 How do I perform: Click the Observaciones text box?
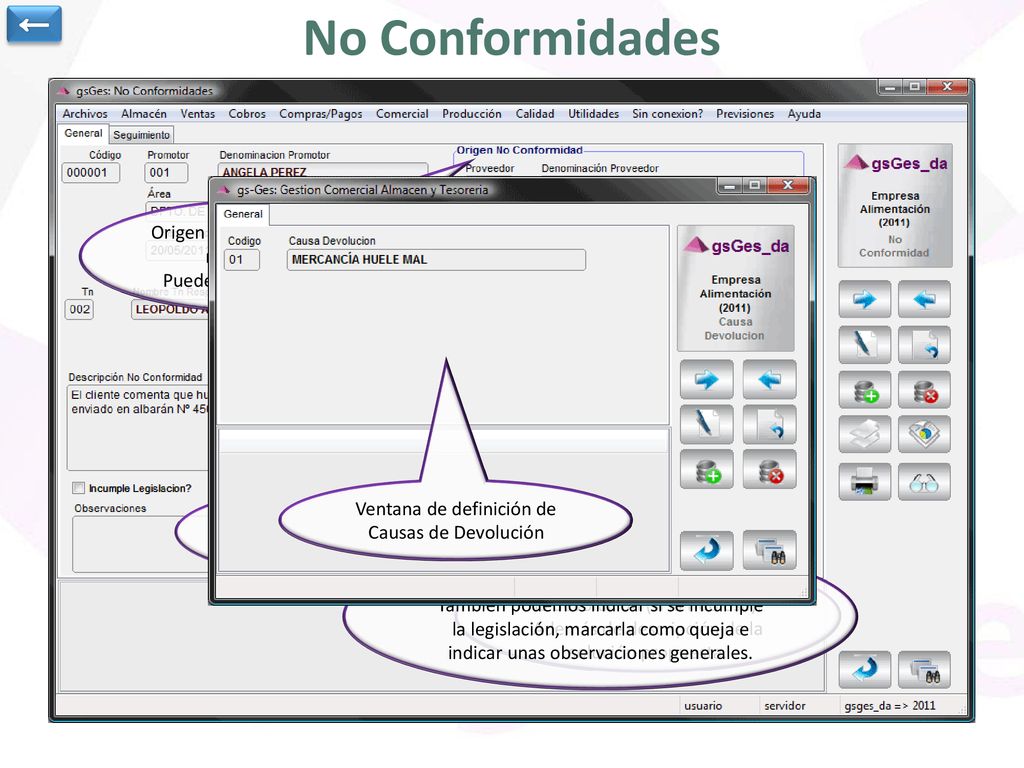click(x=140, y=545)
